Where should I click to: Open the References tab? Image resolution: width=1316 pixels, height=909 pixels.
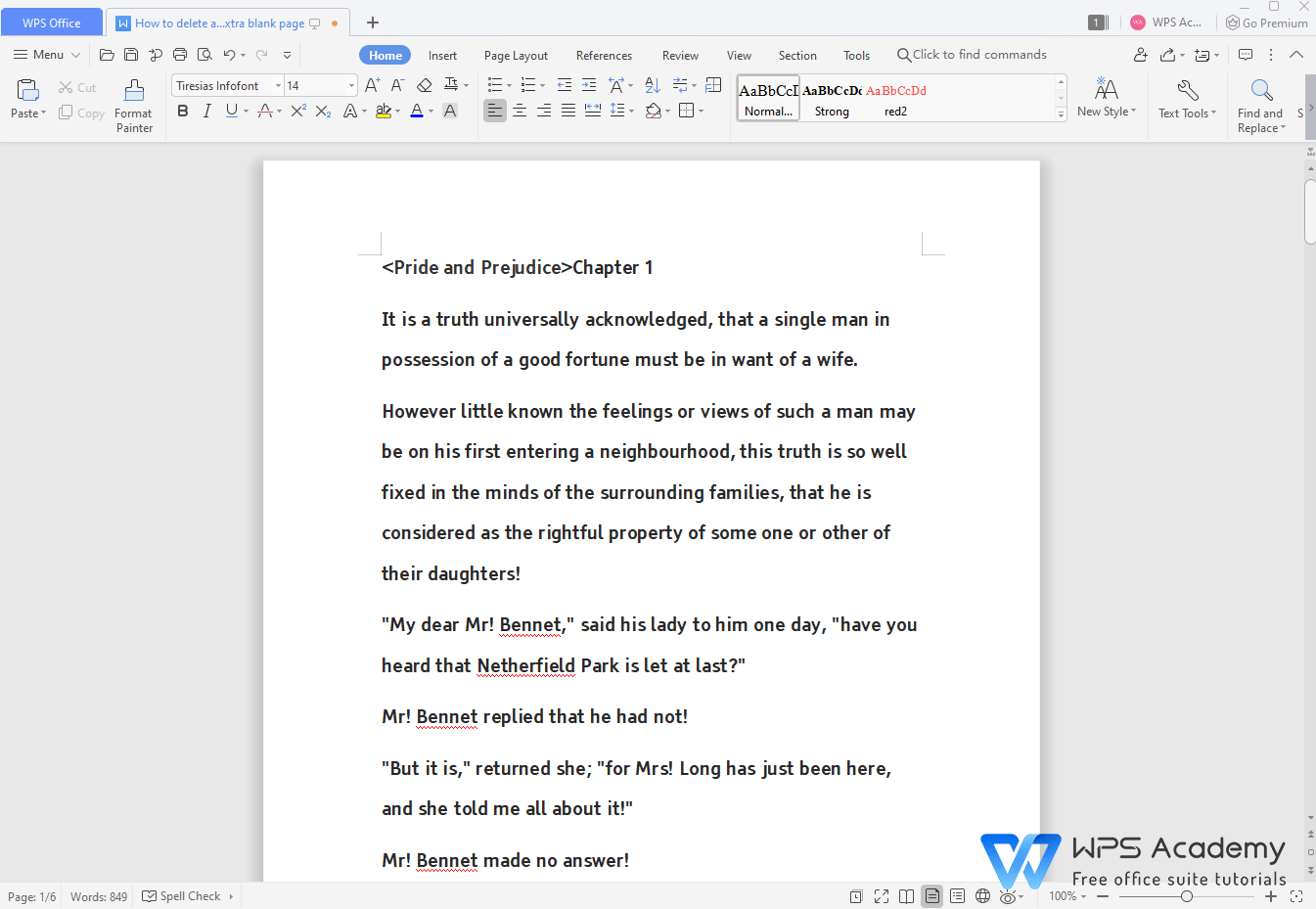(604, 56)
